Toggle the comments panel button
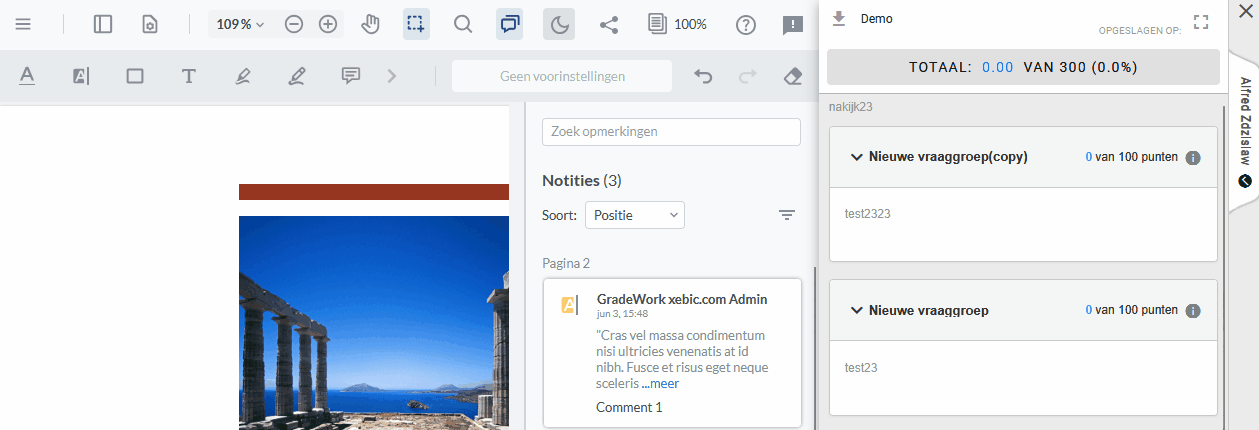Image resolution: width=1259 pixels, height=430 pixels. coord(510,24)
